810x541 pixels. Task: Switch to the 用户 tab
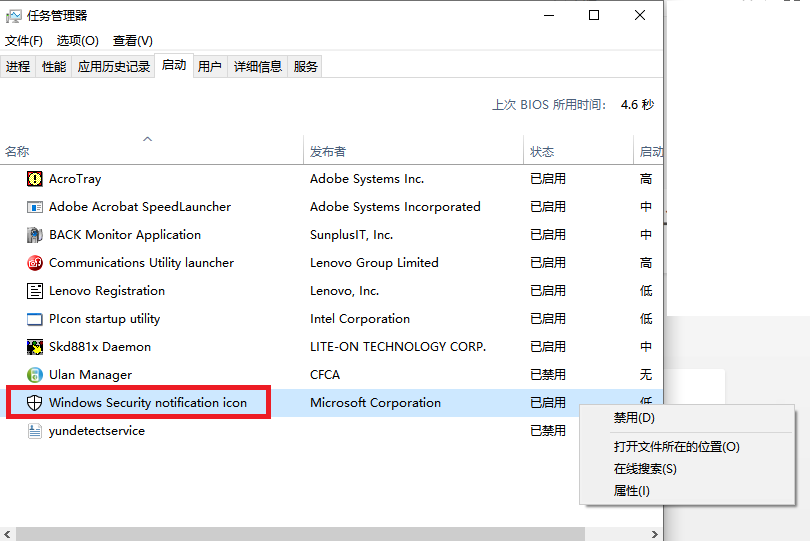click(210, 66)
